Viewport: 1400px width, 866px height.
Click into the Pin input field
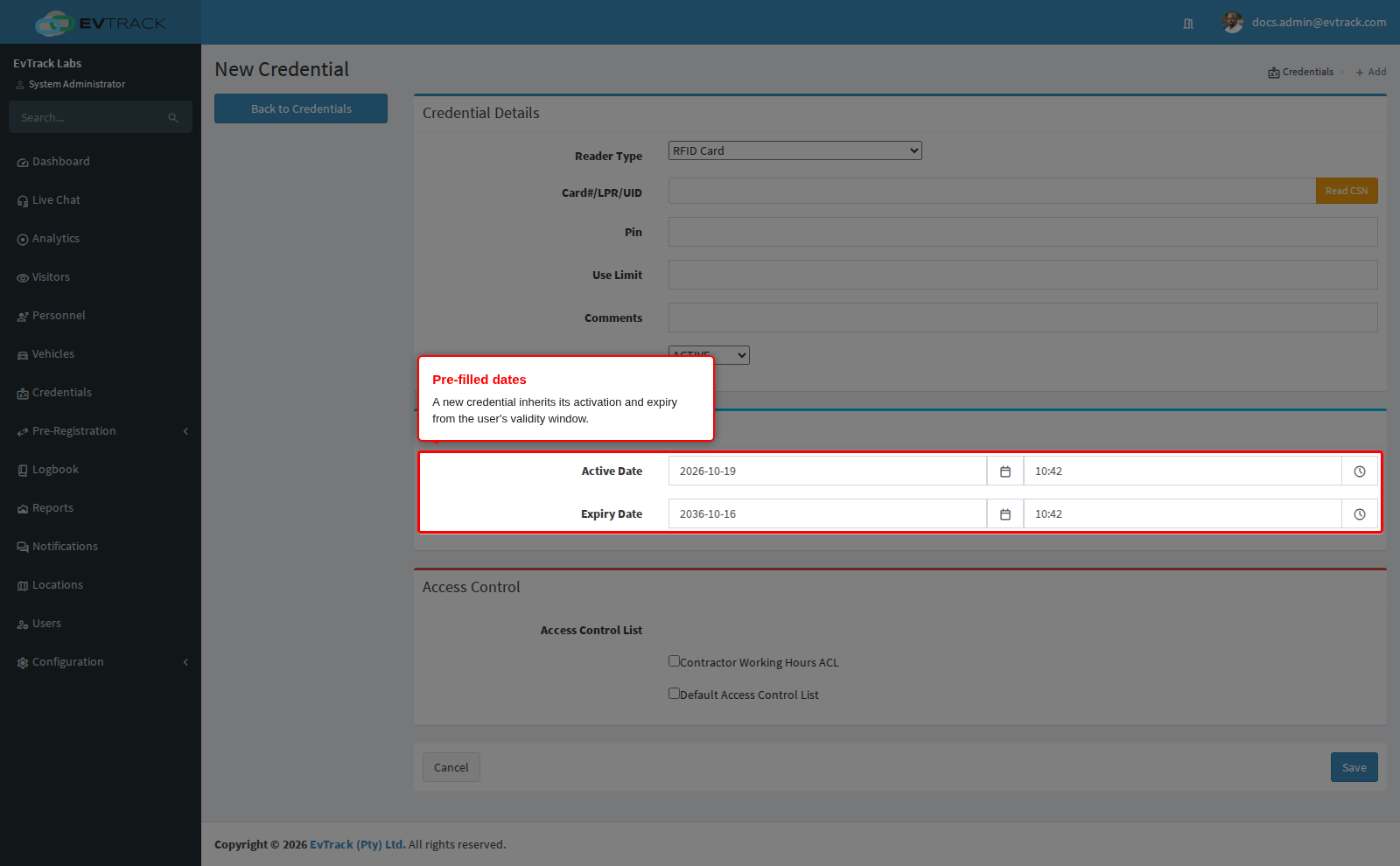pyautogui.click(x=1023, y=232)
